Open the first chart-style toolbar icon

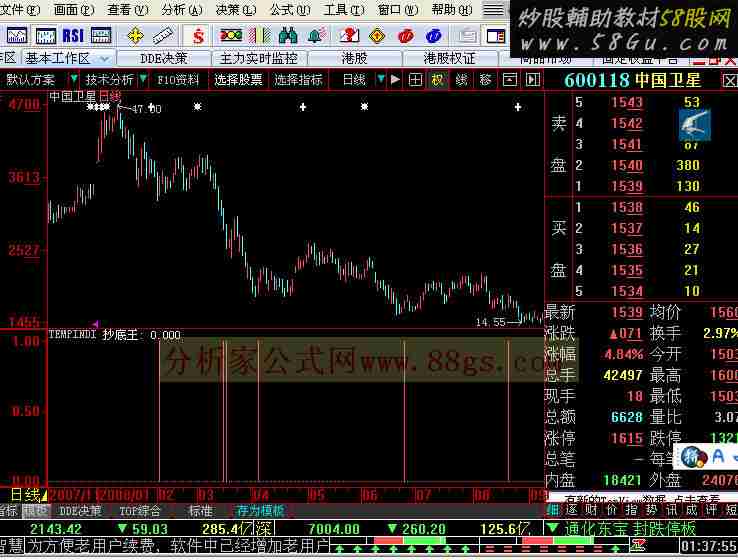[x=16, y=36]
